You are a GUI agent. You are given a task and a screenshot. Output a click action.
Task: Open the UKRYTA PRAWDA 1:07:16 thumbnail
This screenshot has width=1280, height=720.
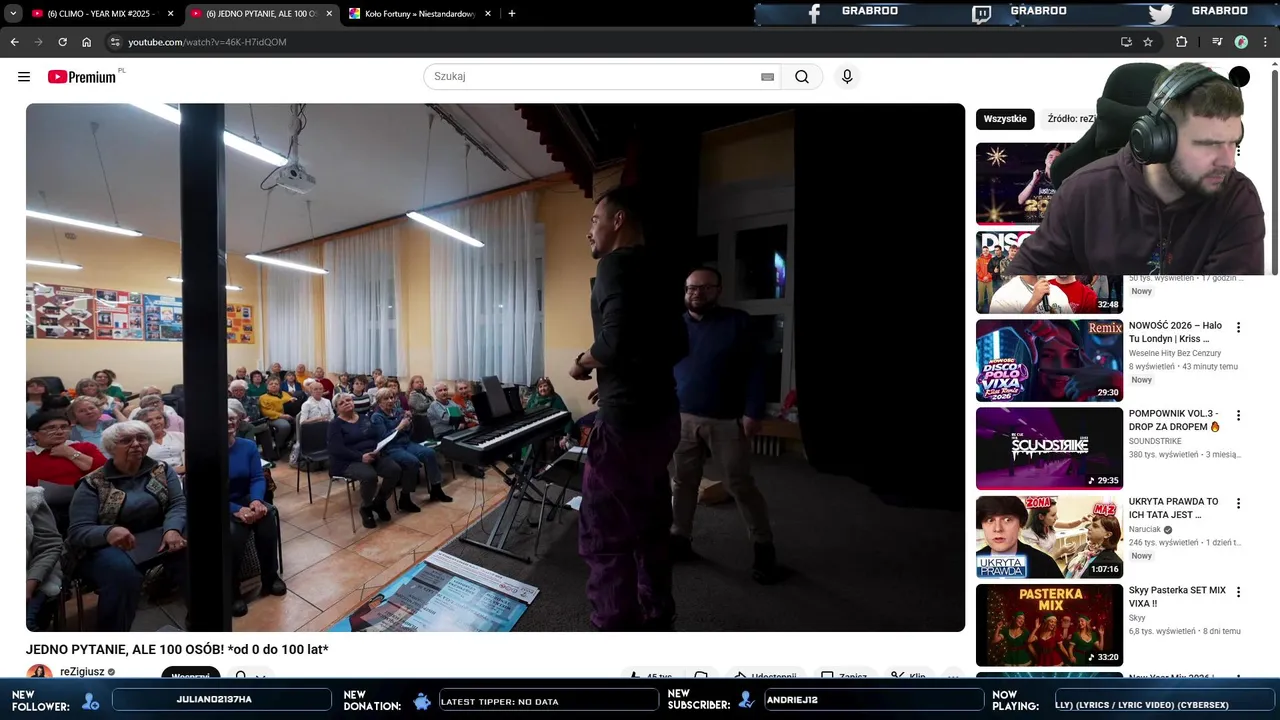pyautogui.click(x=1049, y=537)
